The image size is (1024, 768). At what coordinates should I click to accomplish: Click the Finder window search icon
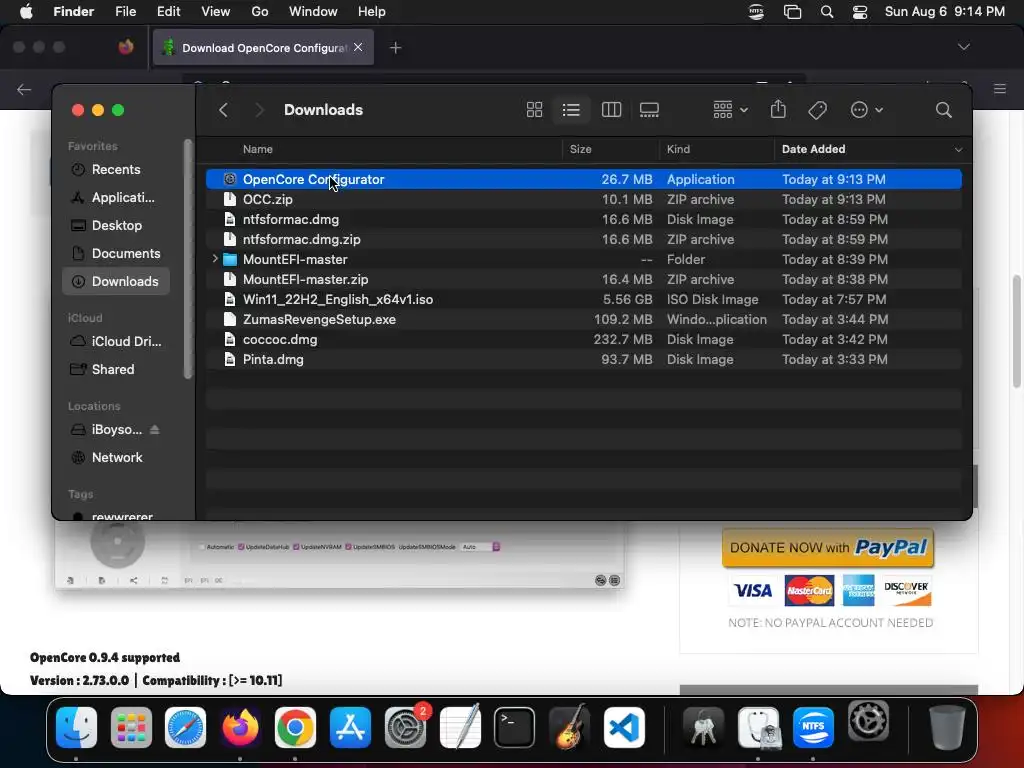pos(943,110)
